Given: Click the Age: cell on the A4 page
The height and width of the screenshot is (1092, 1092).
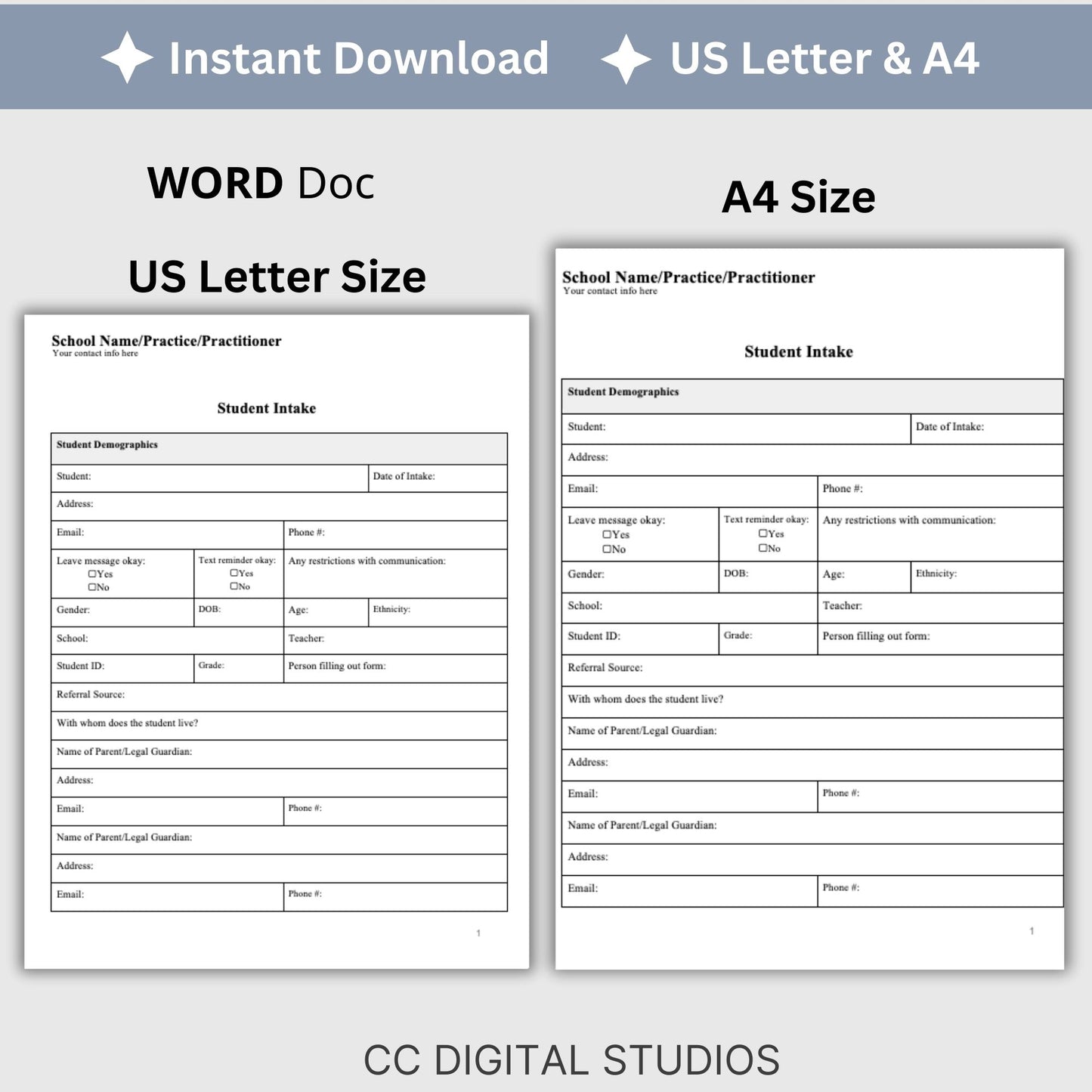Looking at the screenshot, I should [865, 577].
